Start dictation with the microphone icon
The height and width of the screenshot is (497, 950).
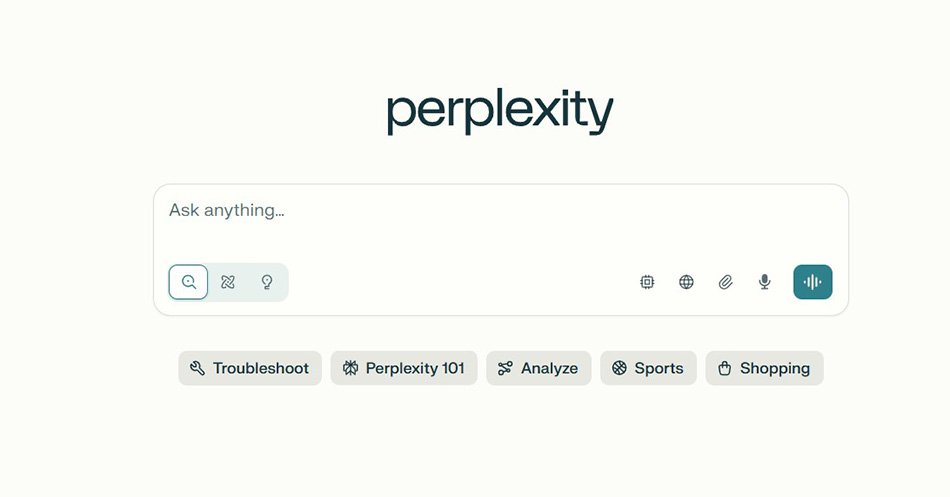coord(765,282)
